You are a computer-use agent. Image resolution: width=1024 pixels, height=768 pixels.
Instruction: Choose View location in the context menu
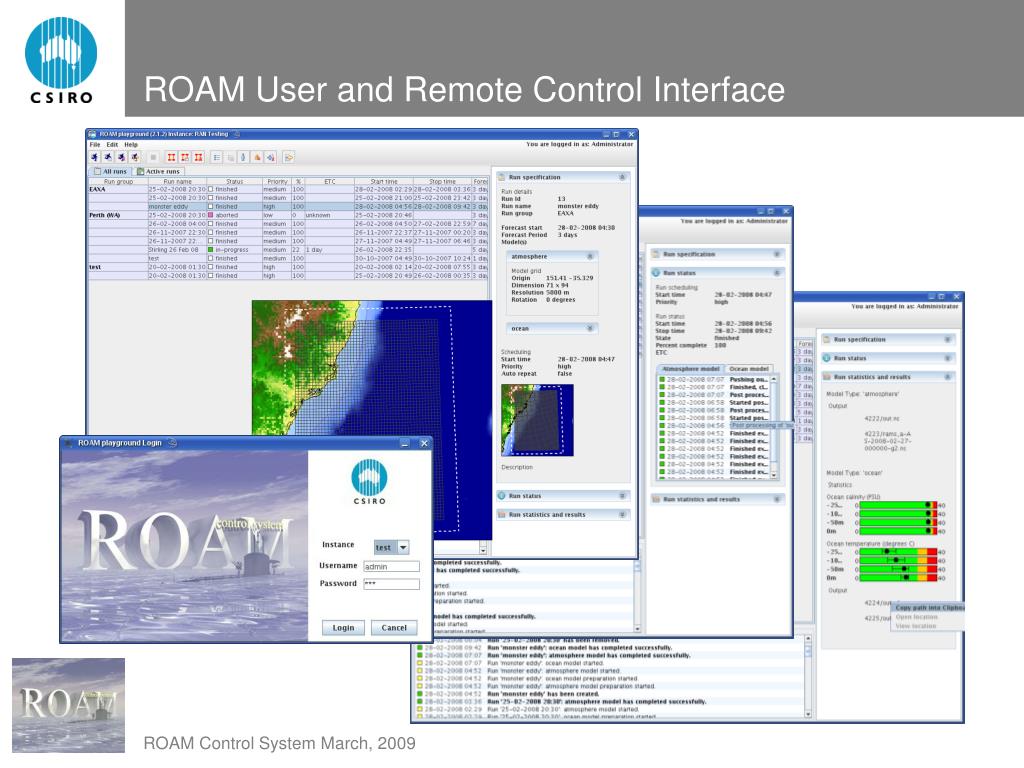coord(916,626)
